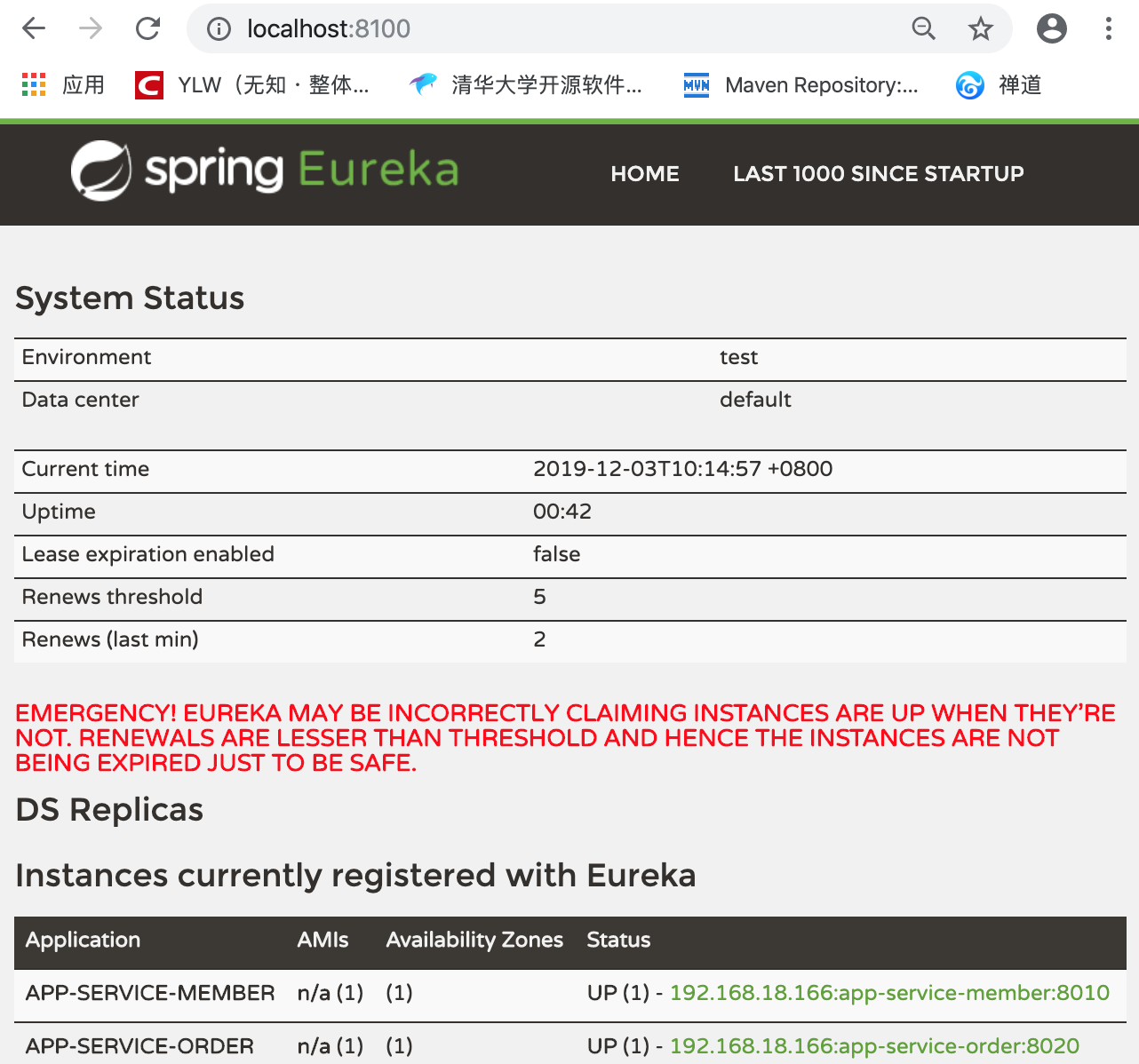Click the 'default' data center value
The height and width of the screenshot is (1064, 1139).
pos(755,400)
